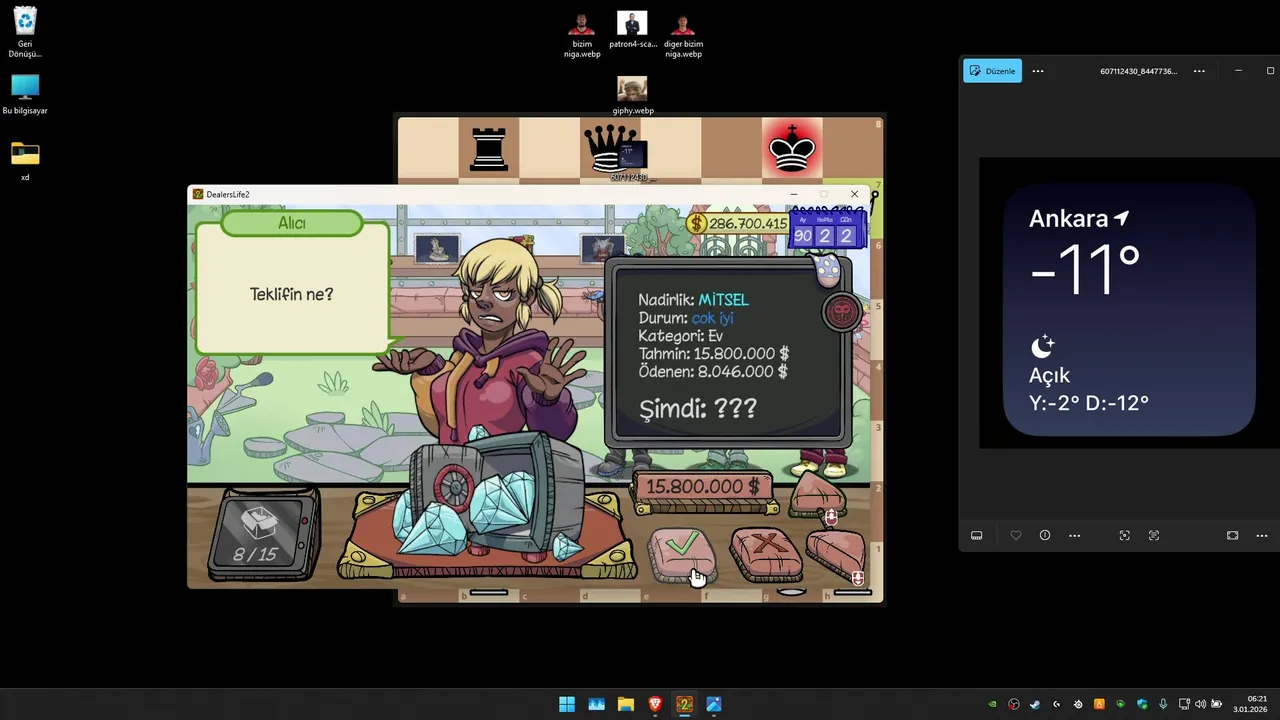Toggle the filmstrip icon in Photos
Image resolution: width=1280 pixels, height=720 pixels.
pos(977,535)
